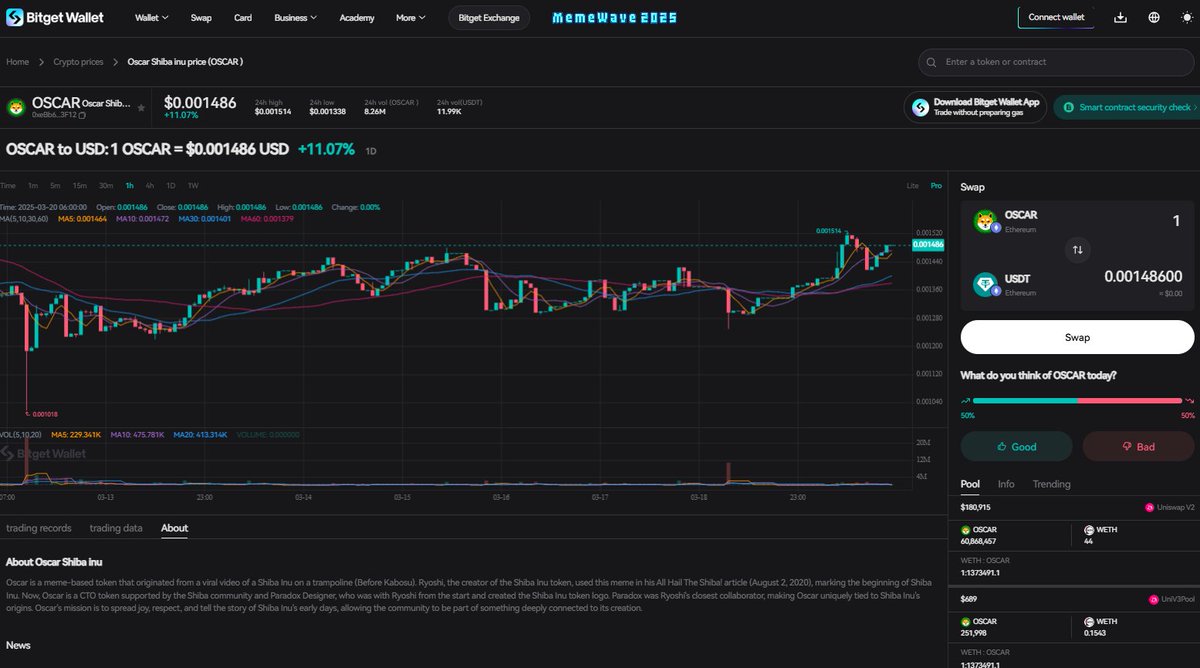
Task: Click the 1D label beside +11.07%
Action: [371, 151]
